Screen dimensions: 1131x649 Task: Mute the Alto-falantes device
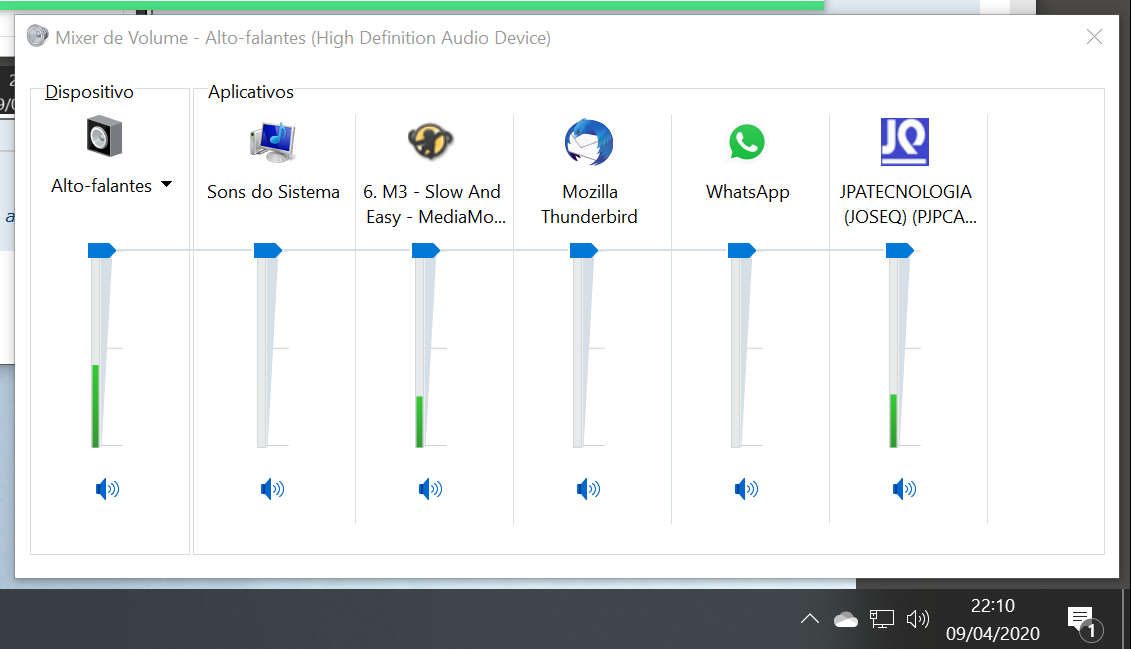107,489
